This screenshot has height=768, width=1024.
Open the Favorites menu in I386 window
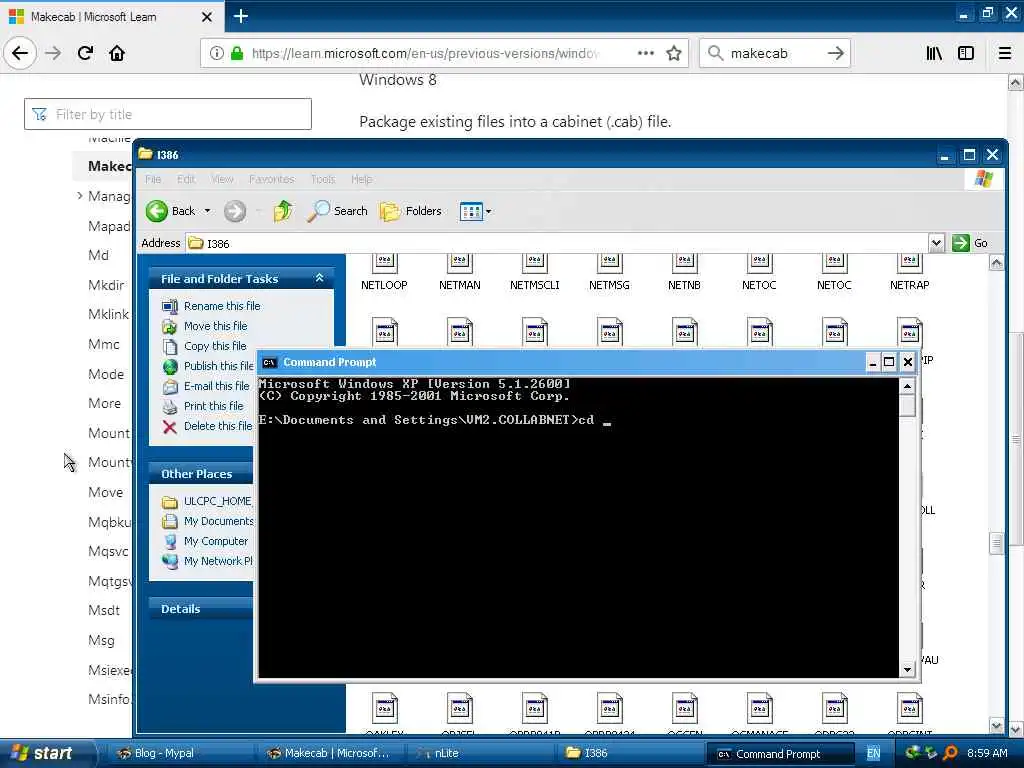tap(271, 179)
